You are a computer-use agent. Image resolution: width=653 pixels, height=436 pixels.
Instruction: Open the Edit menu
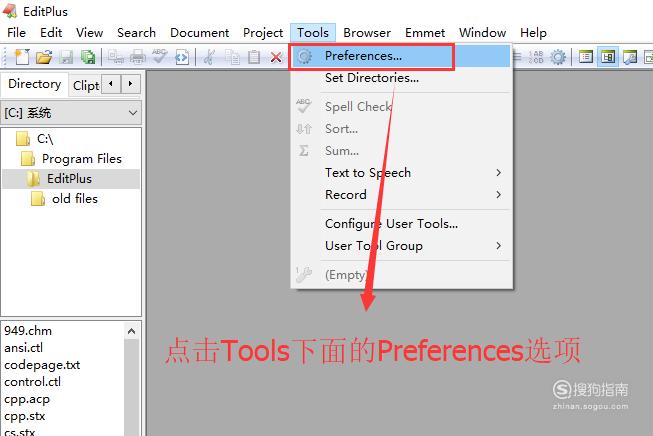[51, 32]
